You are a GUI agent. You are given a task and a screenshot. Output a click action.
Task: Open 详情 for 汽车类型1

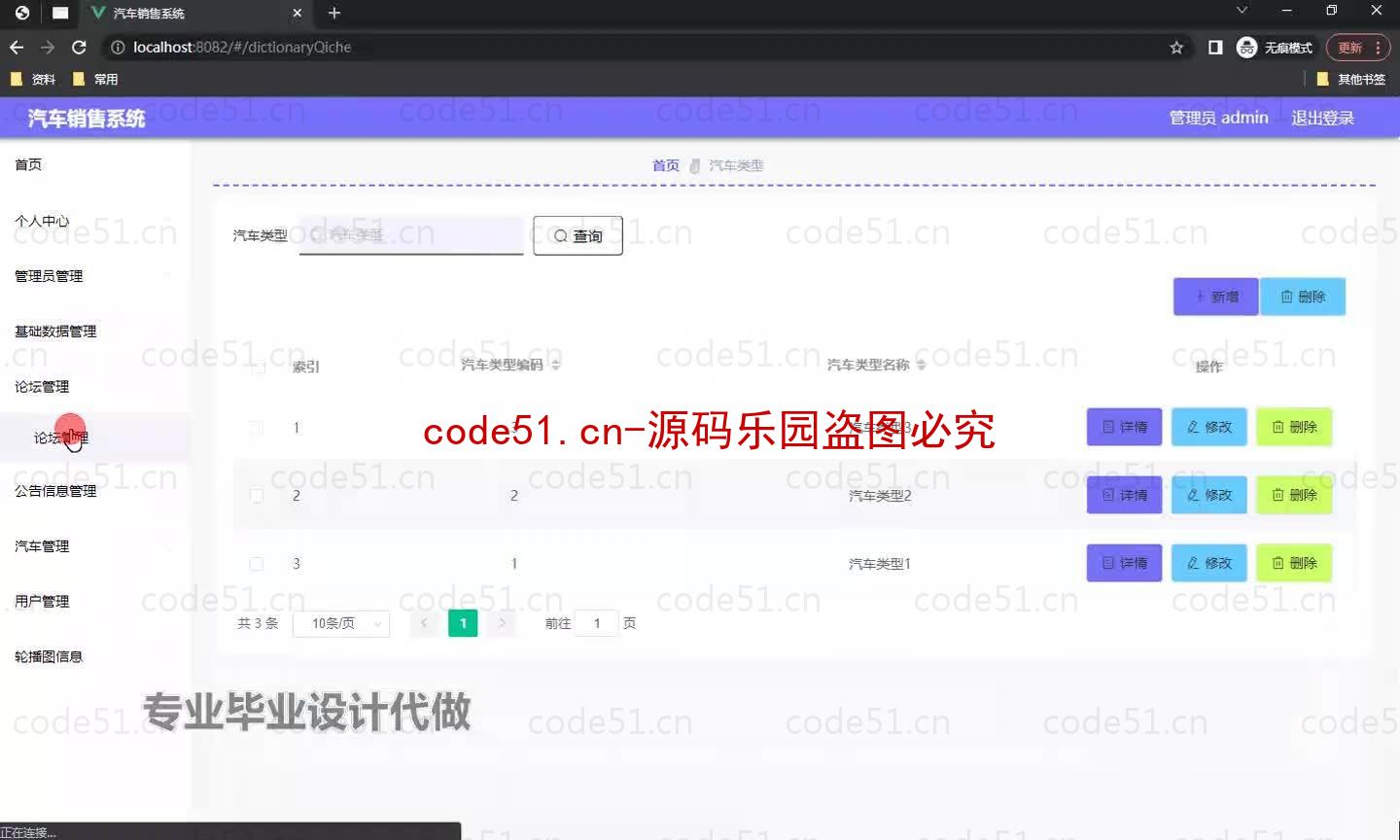coord(1124,563)
